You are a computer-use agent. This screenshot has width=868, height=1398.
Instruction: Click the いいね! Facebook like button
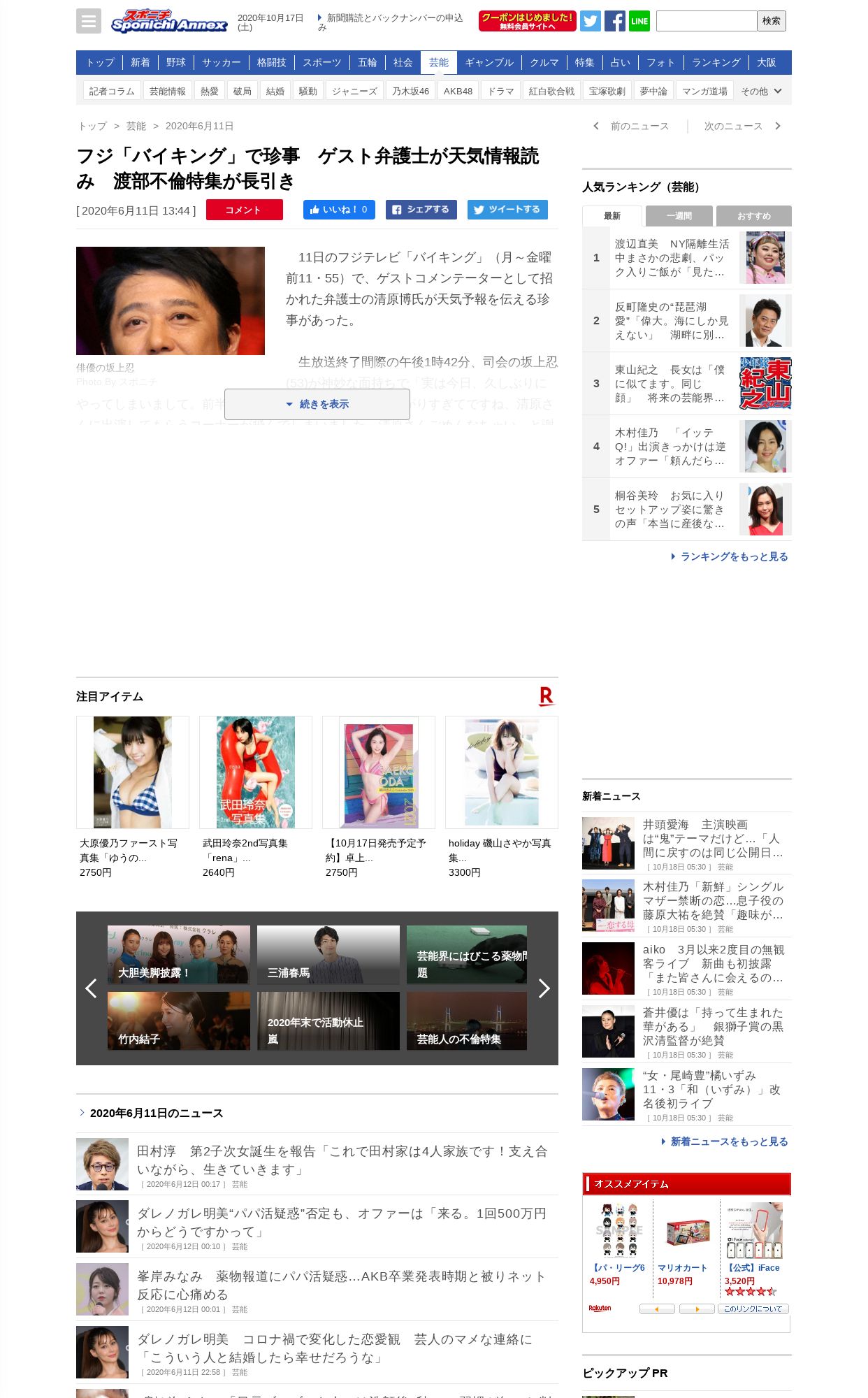[x=339, y=210]
